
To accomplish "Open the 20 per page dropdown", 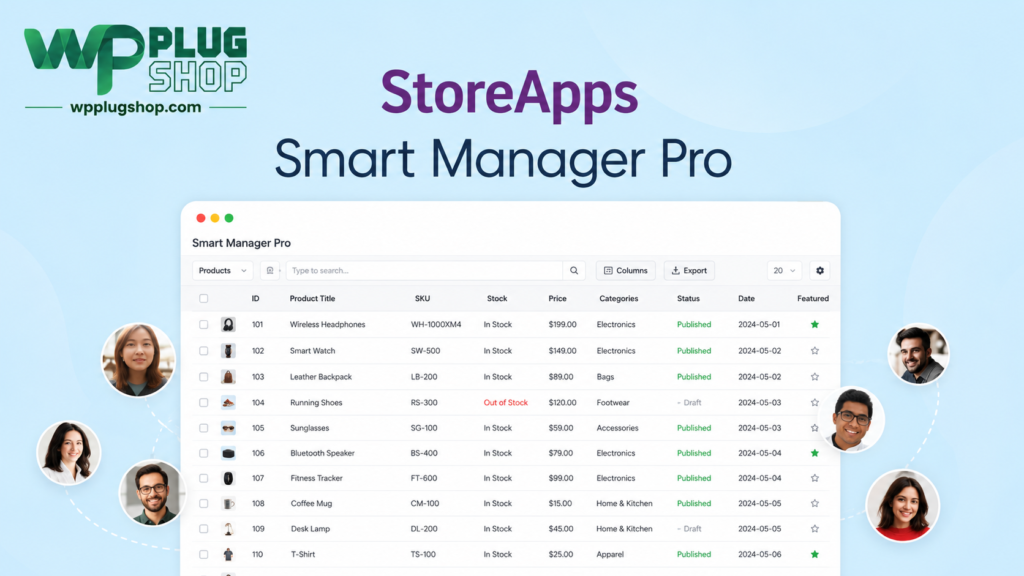I will pos(784,270).
